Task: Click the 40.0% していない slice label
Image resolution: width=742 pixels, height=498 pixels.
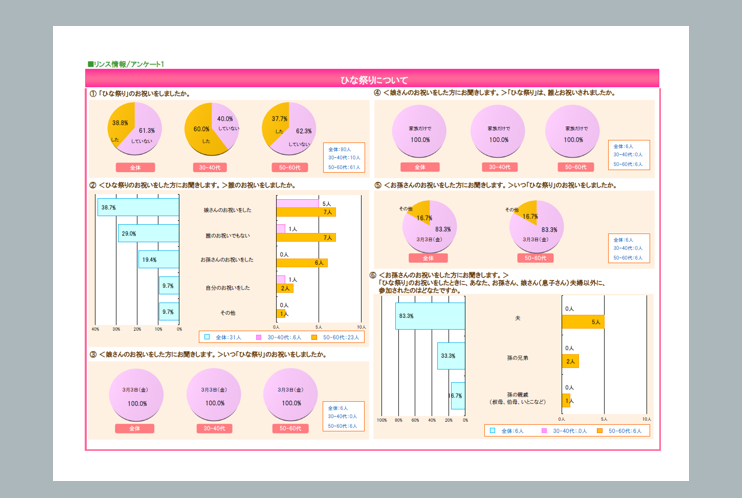Action: [225, 119]
